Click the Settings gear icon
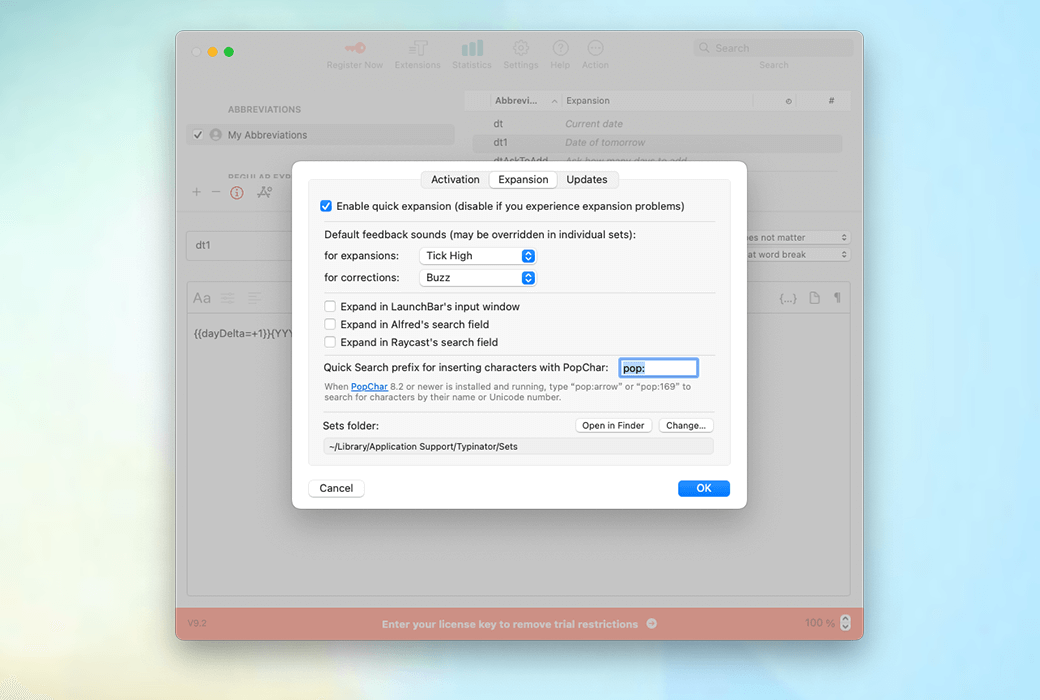Viewport: 1040px width, 700px height. point(521,48)
